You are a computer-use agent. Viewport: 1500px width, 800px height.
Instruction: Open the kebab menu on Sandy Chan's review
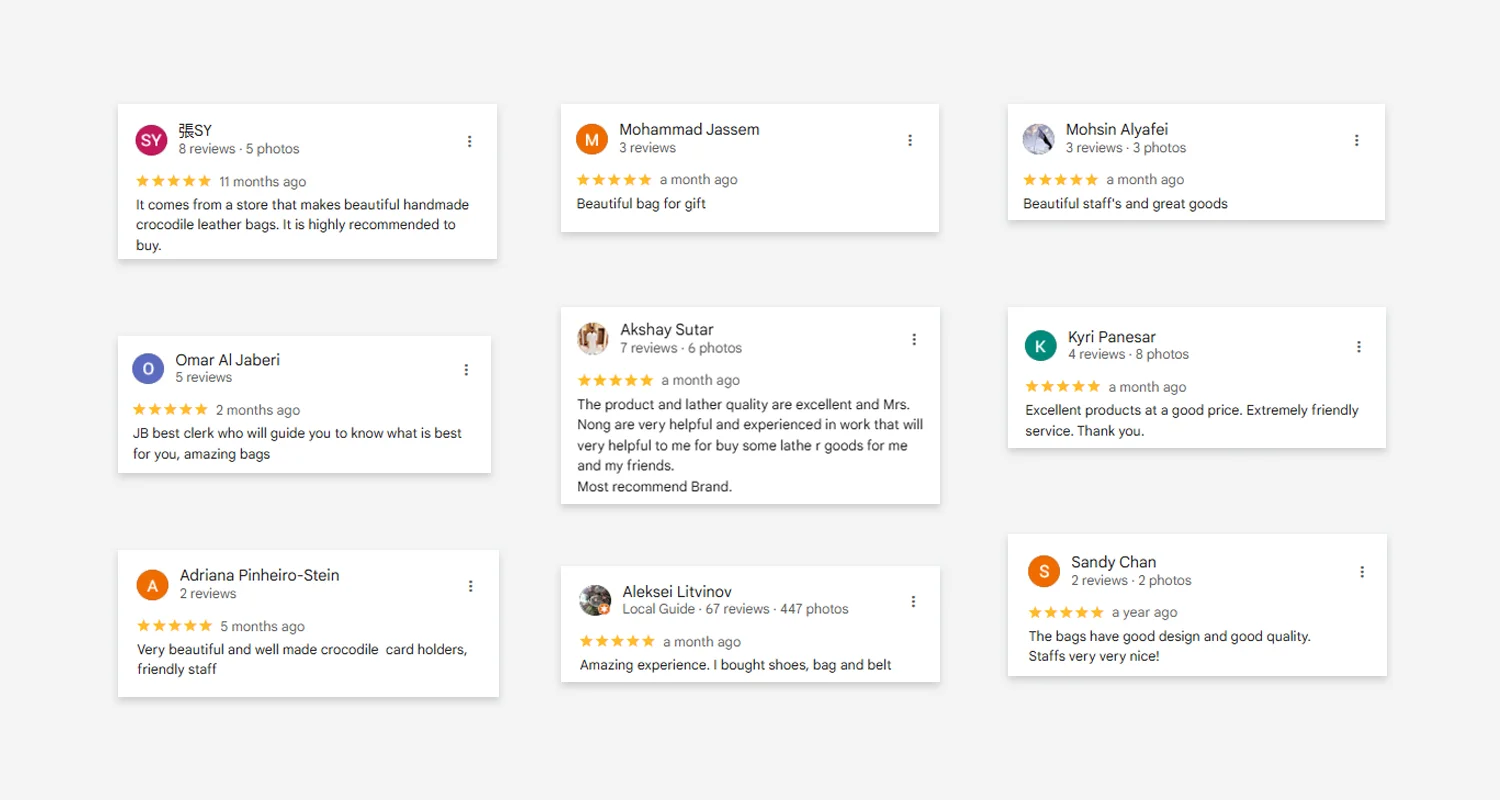tap(1362, 572)
